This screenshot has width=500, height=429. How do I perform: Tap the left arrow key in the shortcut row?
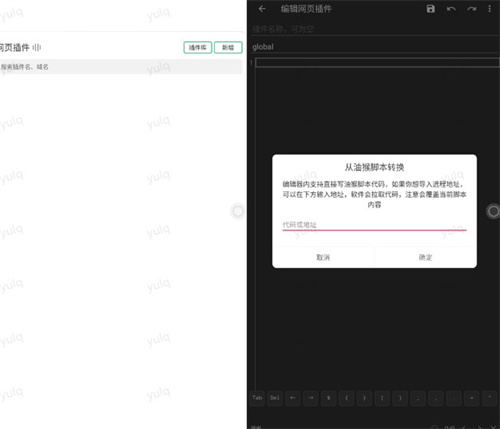point(293,398)
